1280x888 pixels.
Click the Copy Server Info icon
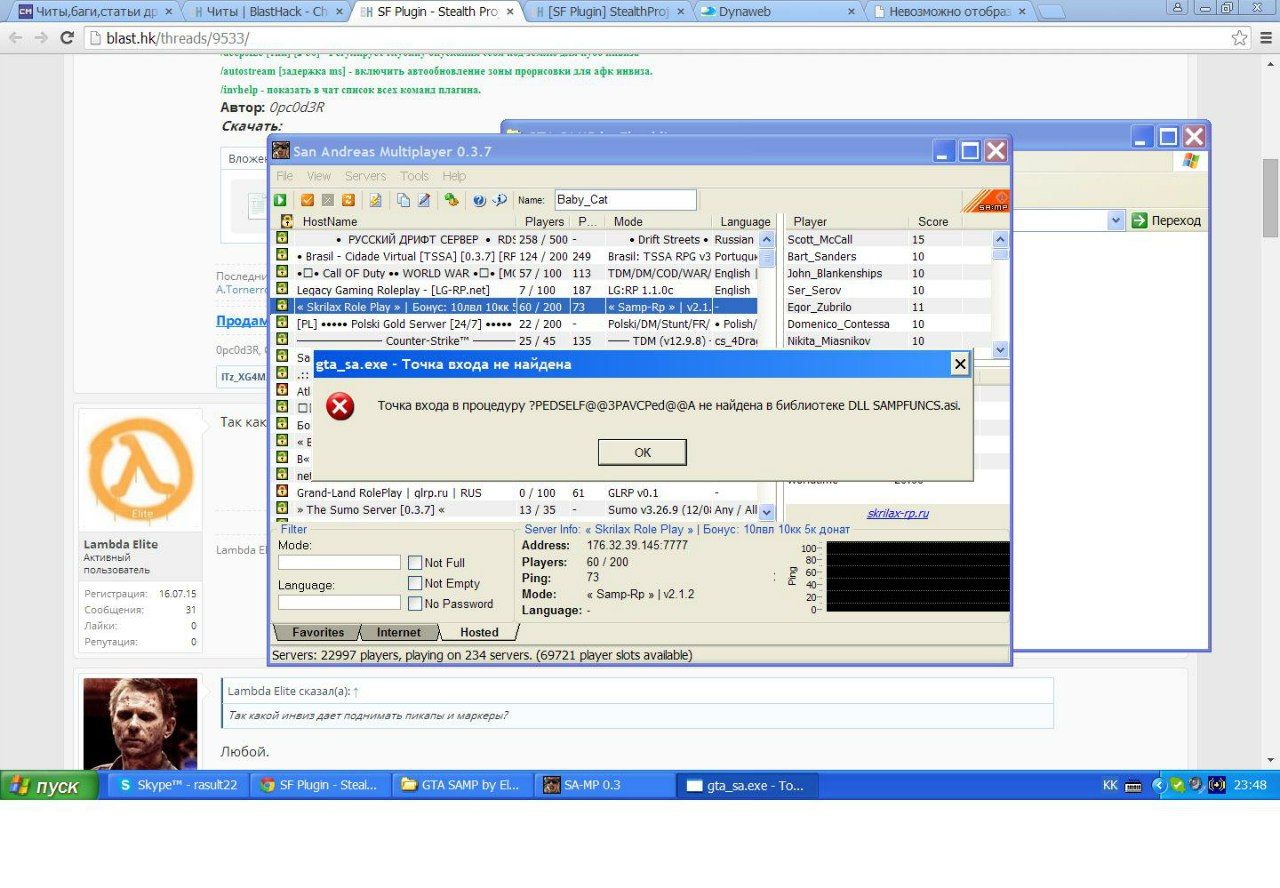click(403, 200)
